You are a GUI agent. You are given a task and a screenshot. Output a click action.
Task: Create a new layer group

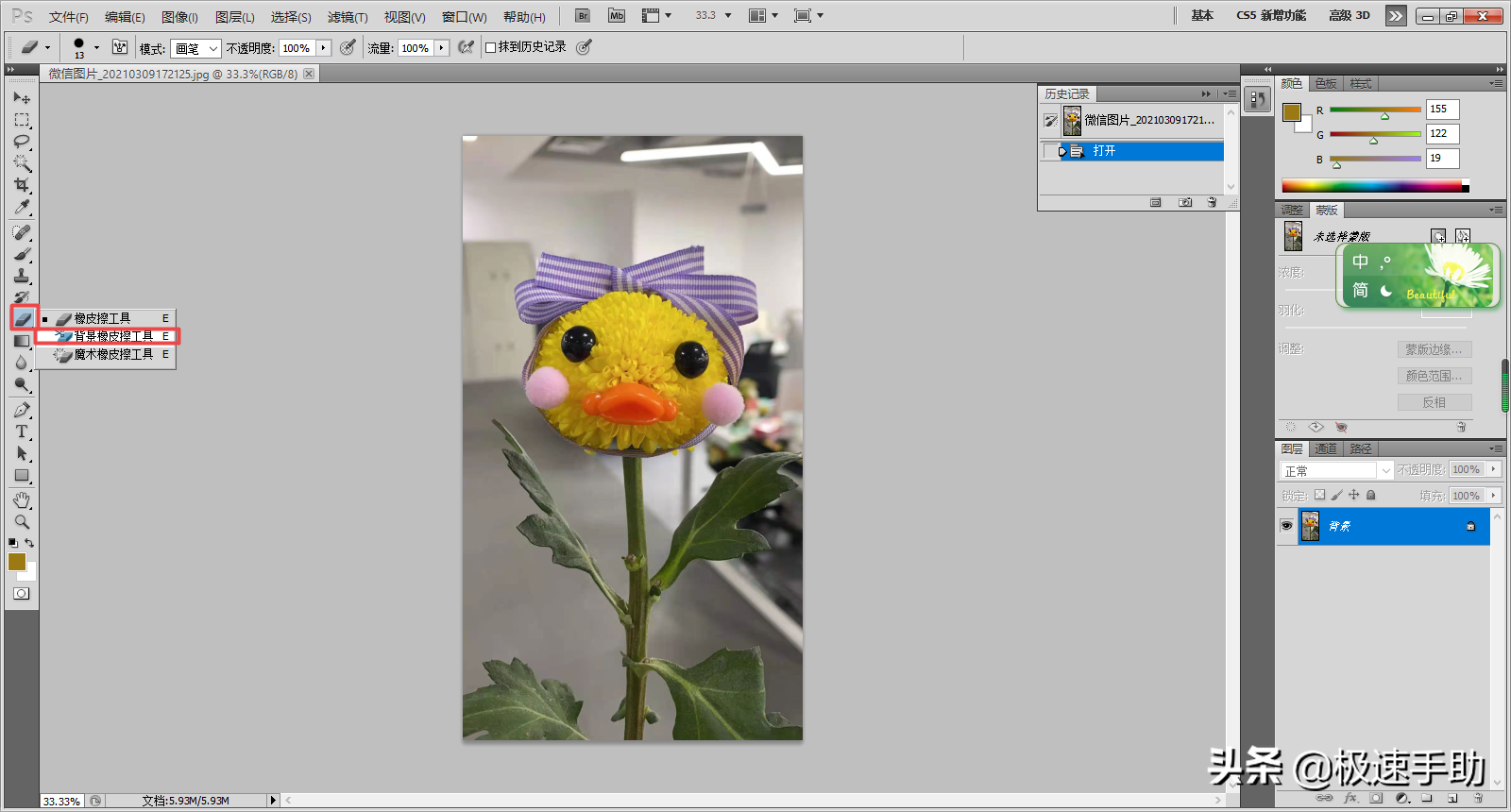coord(1427,799)
